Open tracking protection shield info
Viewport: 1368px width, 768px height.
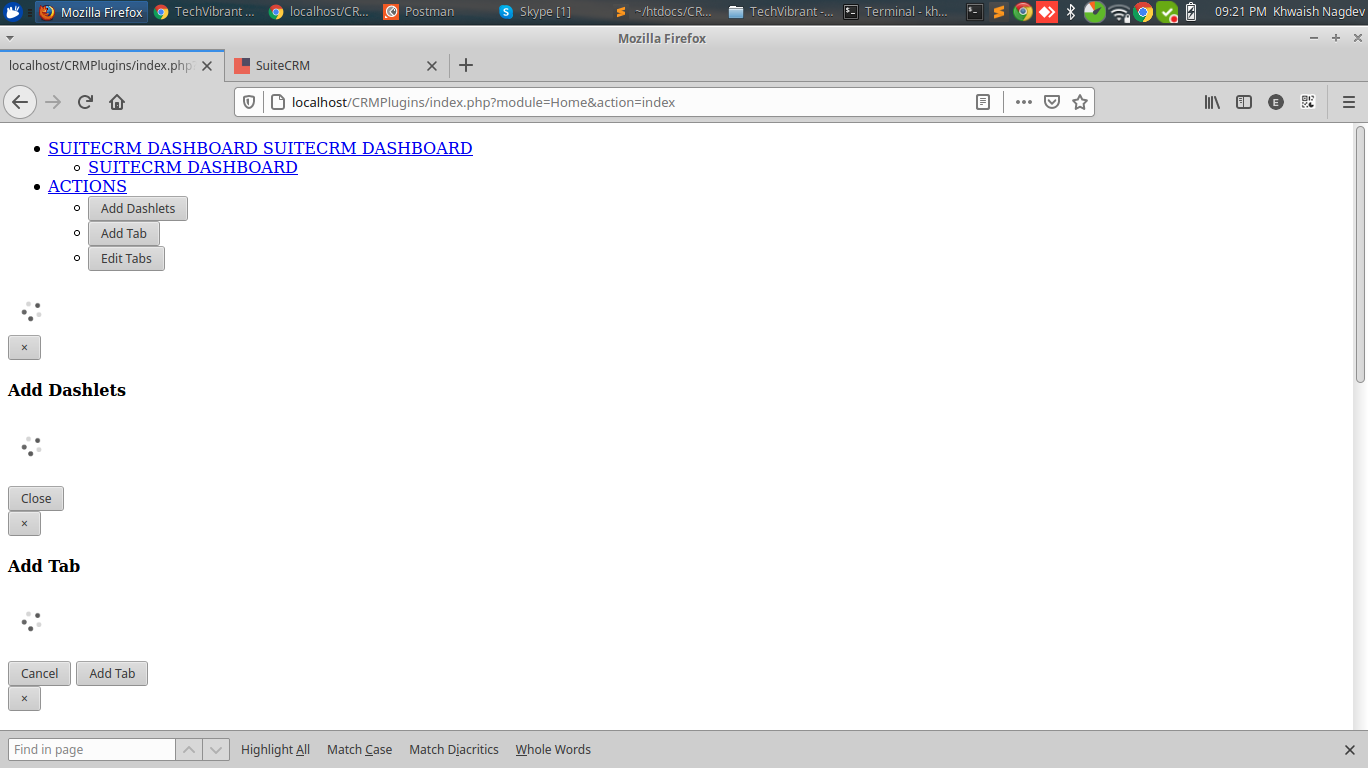click(x=249, y=102)
